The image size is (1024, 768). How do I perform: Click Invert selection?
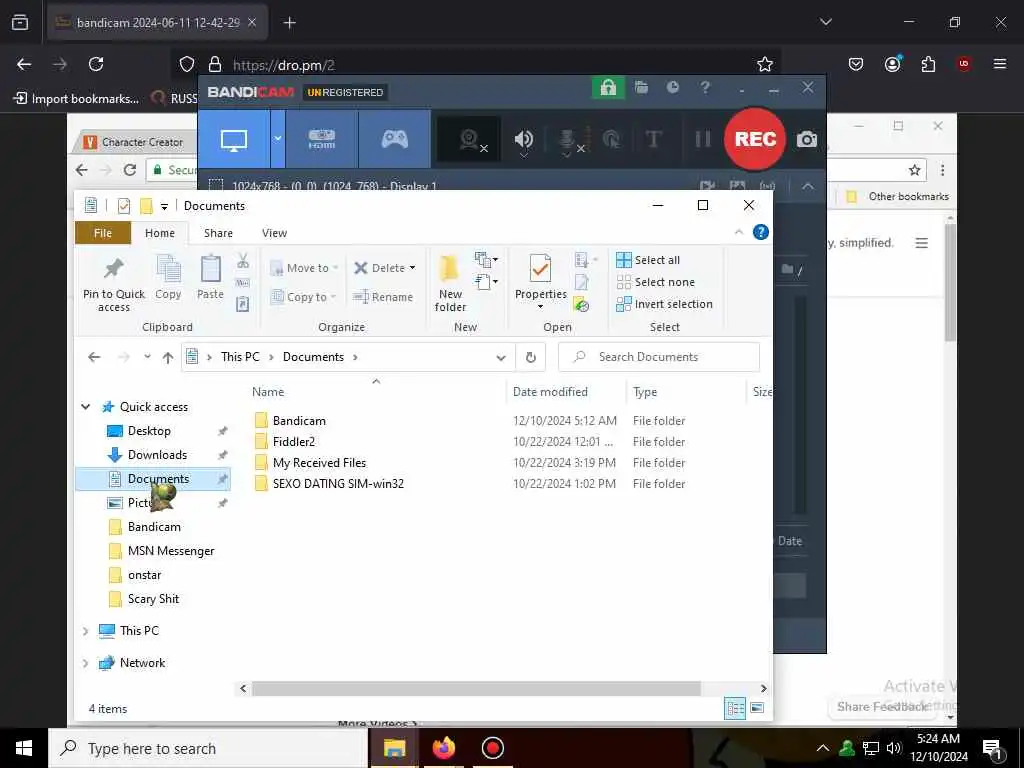click(664, 304)
